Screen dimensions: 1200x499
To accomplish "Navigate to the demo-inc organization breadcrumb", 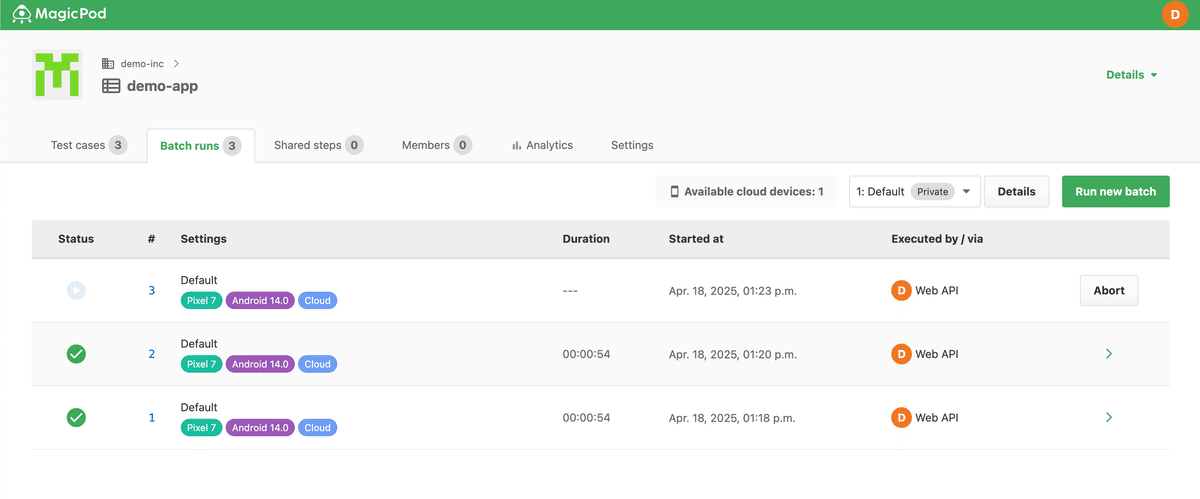I will [x=141, y=63].
